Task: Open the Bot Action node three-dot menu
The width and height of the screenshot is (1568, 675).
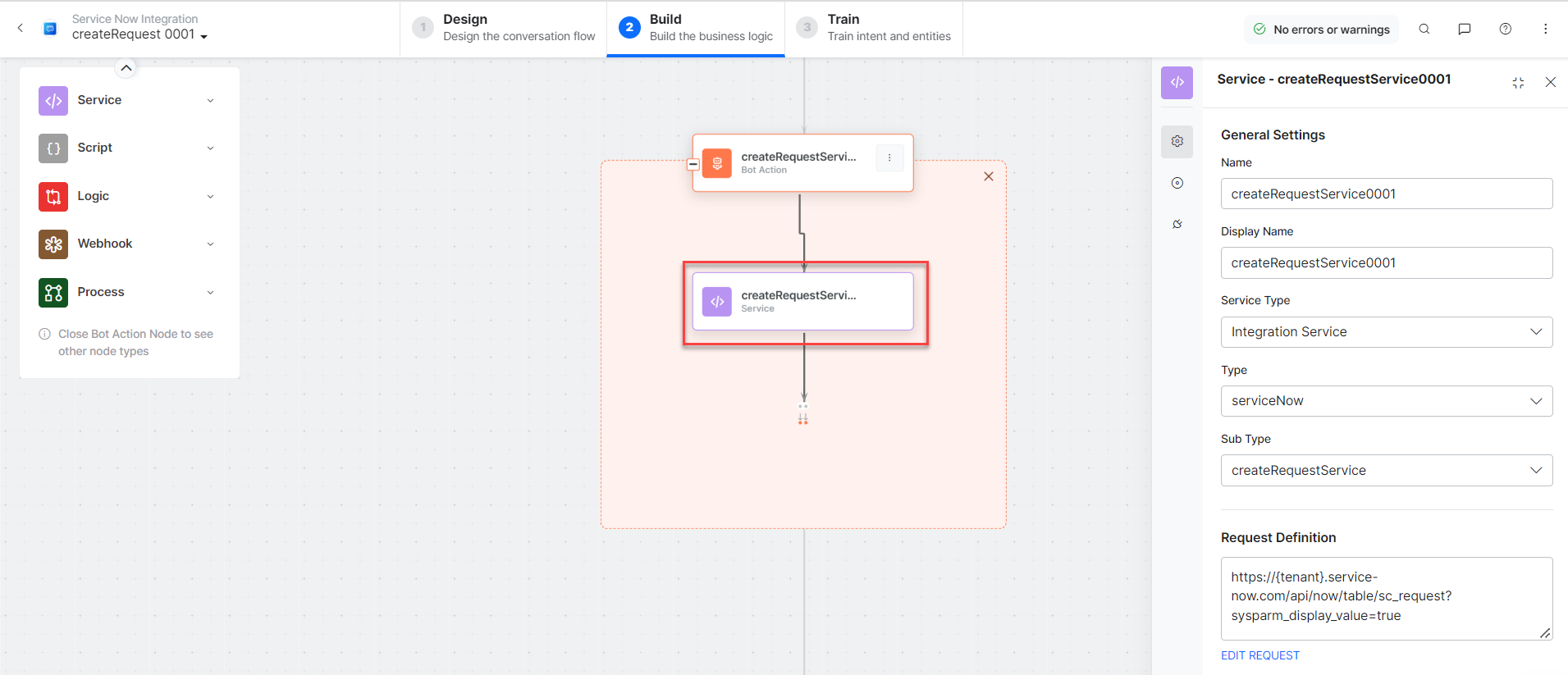Action: pos(889,157)
